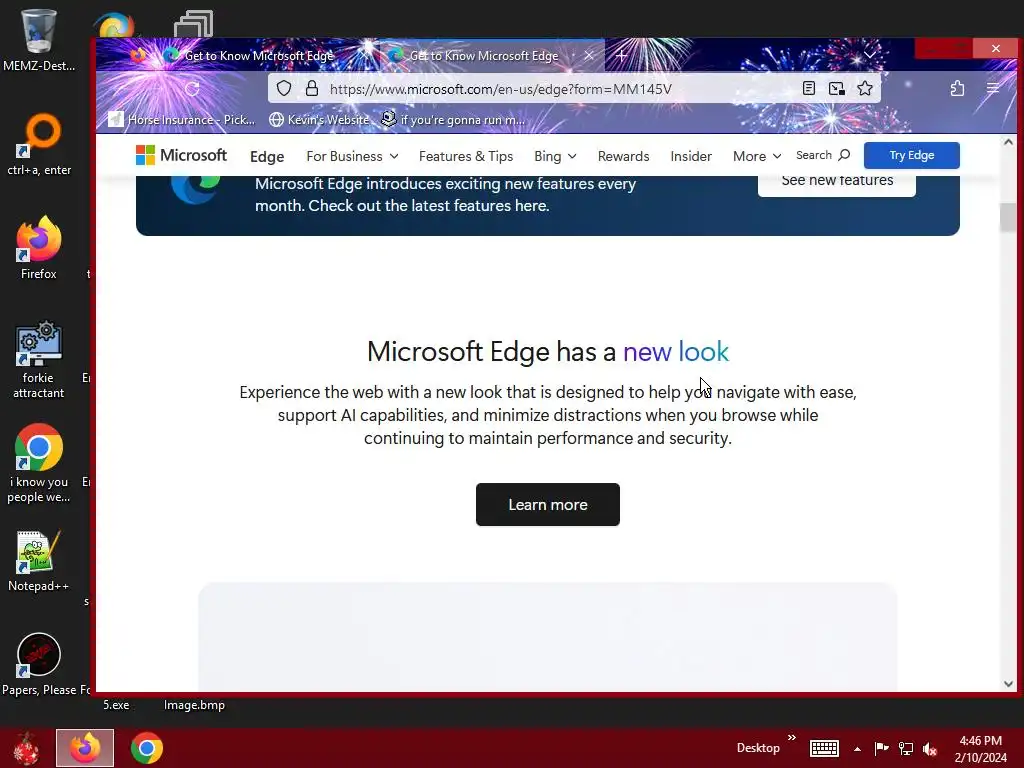Viewport: 1024px width, 768px height.
Task: Click the Microsoft logo on the page
Action: point(181,155)
